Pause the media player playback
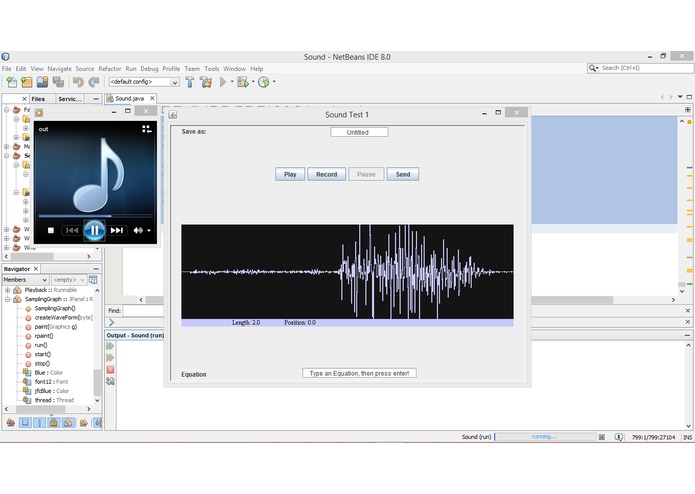 94,230
